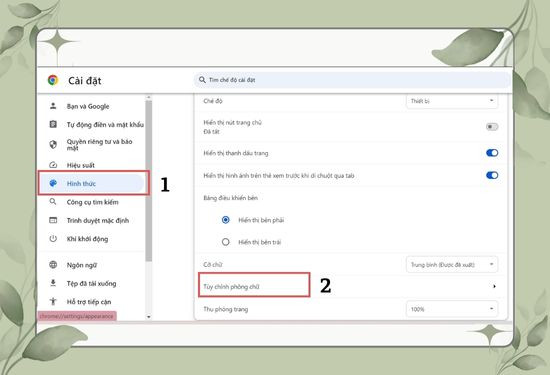This screenshot has width=550, height=375.
Task: Click the magnifier icon in settings search
Action: (202, 80)
